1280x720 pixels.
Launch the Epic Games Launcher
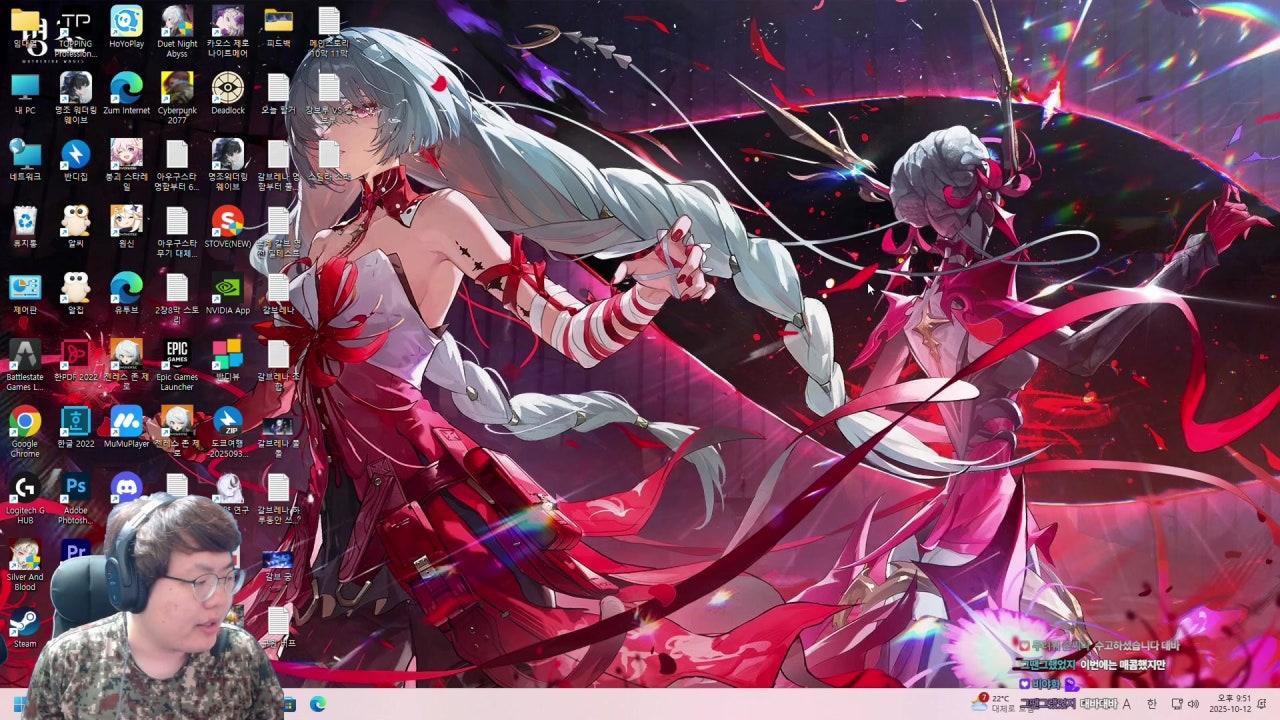coord(177,355)
